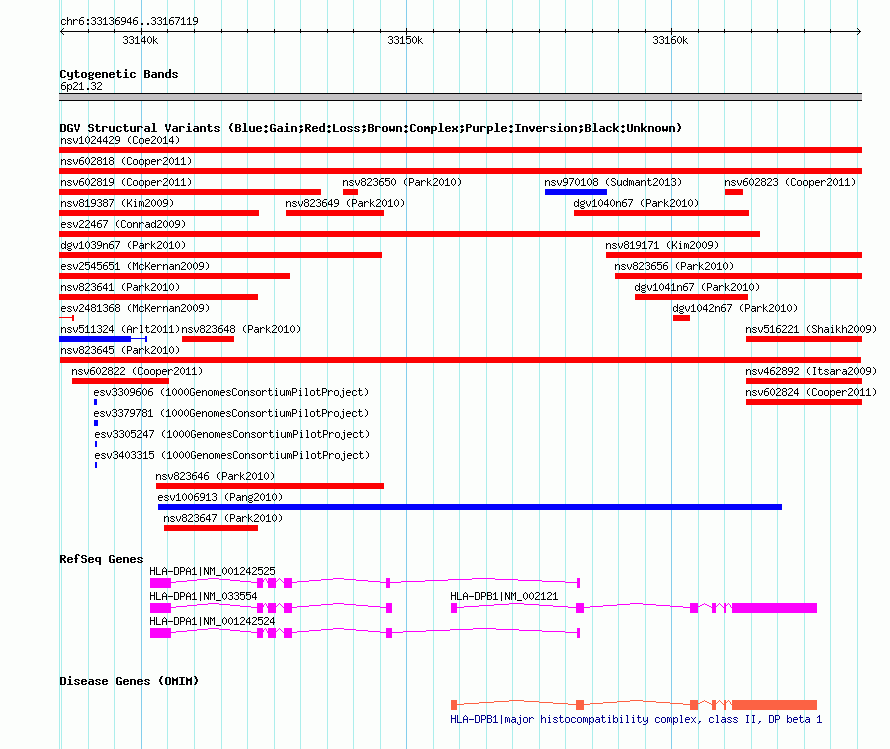This screenshot has height=749, width=890.
Task: Open the nsv823649 (Park2010) variant label
Action: pos(345,203)
